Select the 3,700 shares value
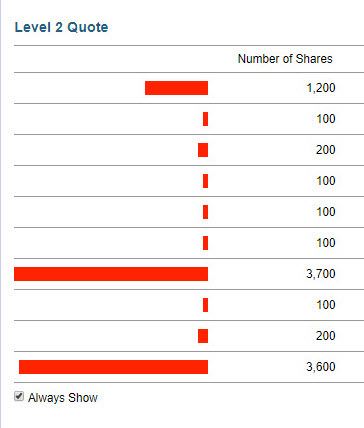This screenshot has height=428, width=364. click(x=321, y=274)
